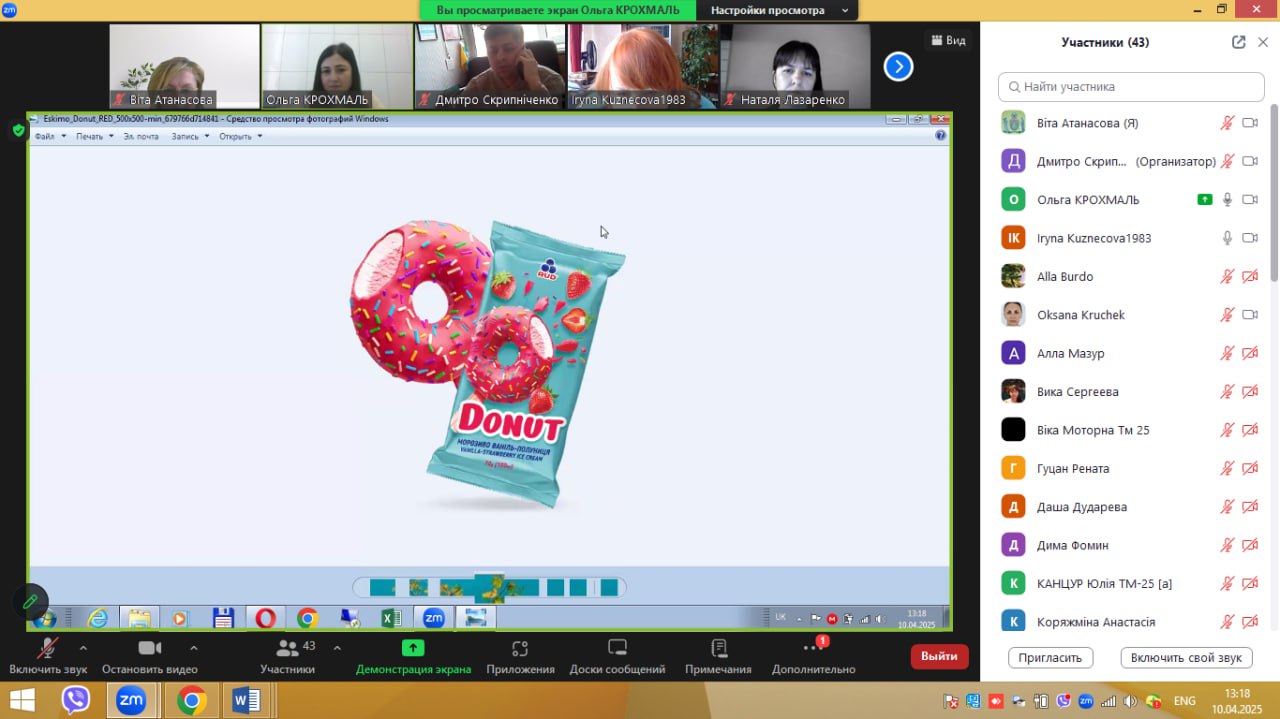Screen dimensions: 1280x719
Task: Toggle microphone icon for Віта Атанасова (Я)
Action: click(x=1227, y=123)
